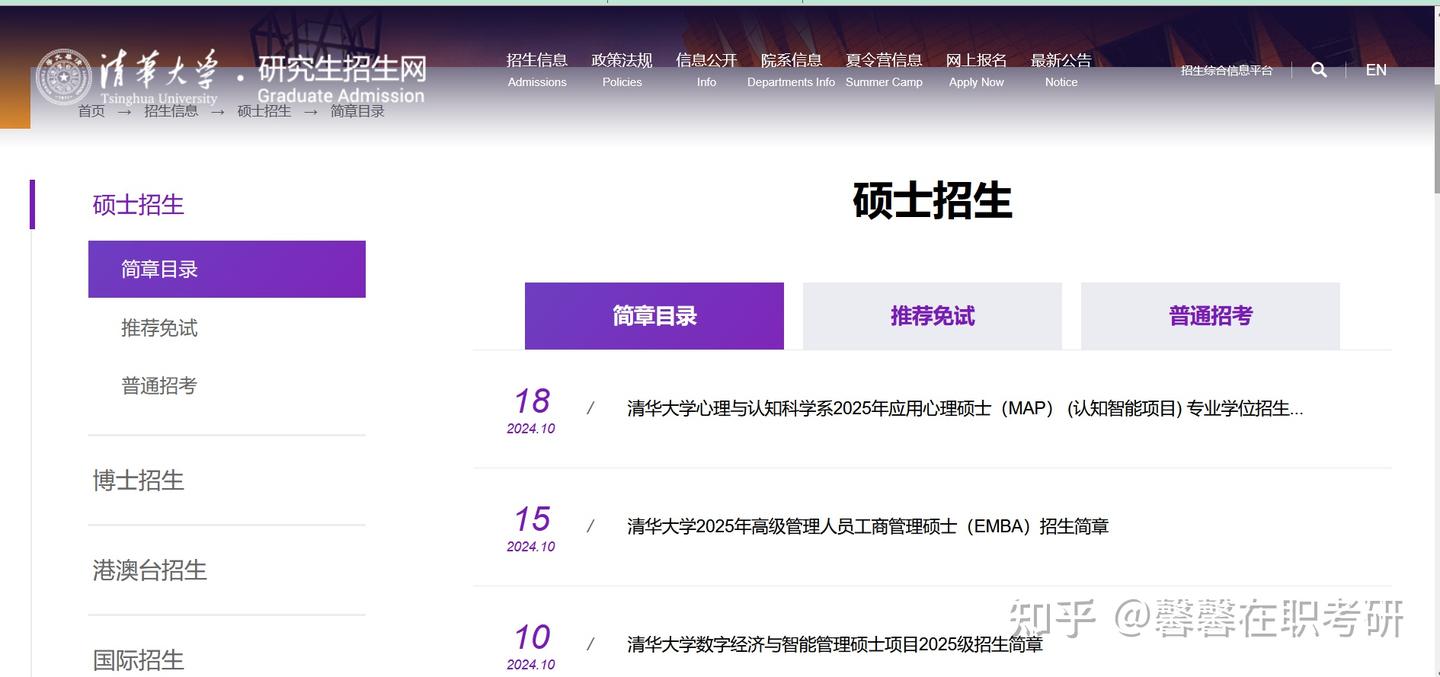Open 院系信息 Departments Info menu
1440x677 pixels.
tap(791, 70)
